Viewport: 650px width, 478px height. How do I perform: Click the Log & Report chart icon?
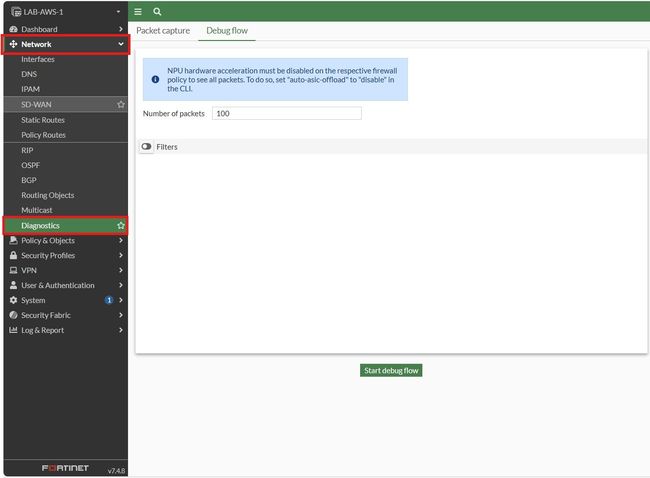pos(13,330)
